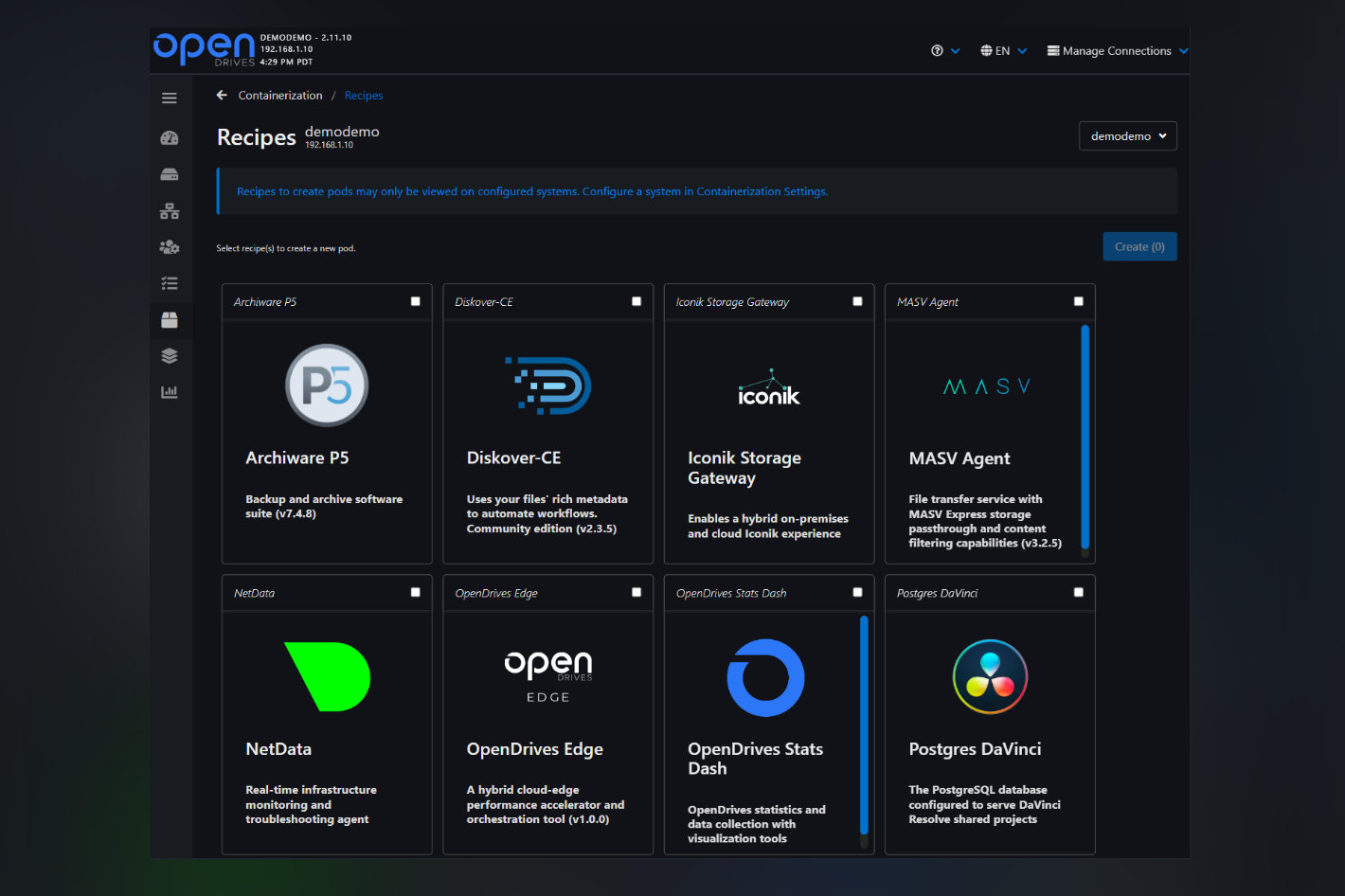Enable the NetData recipe checkbox

tap(416, 592)
